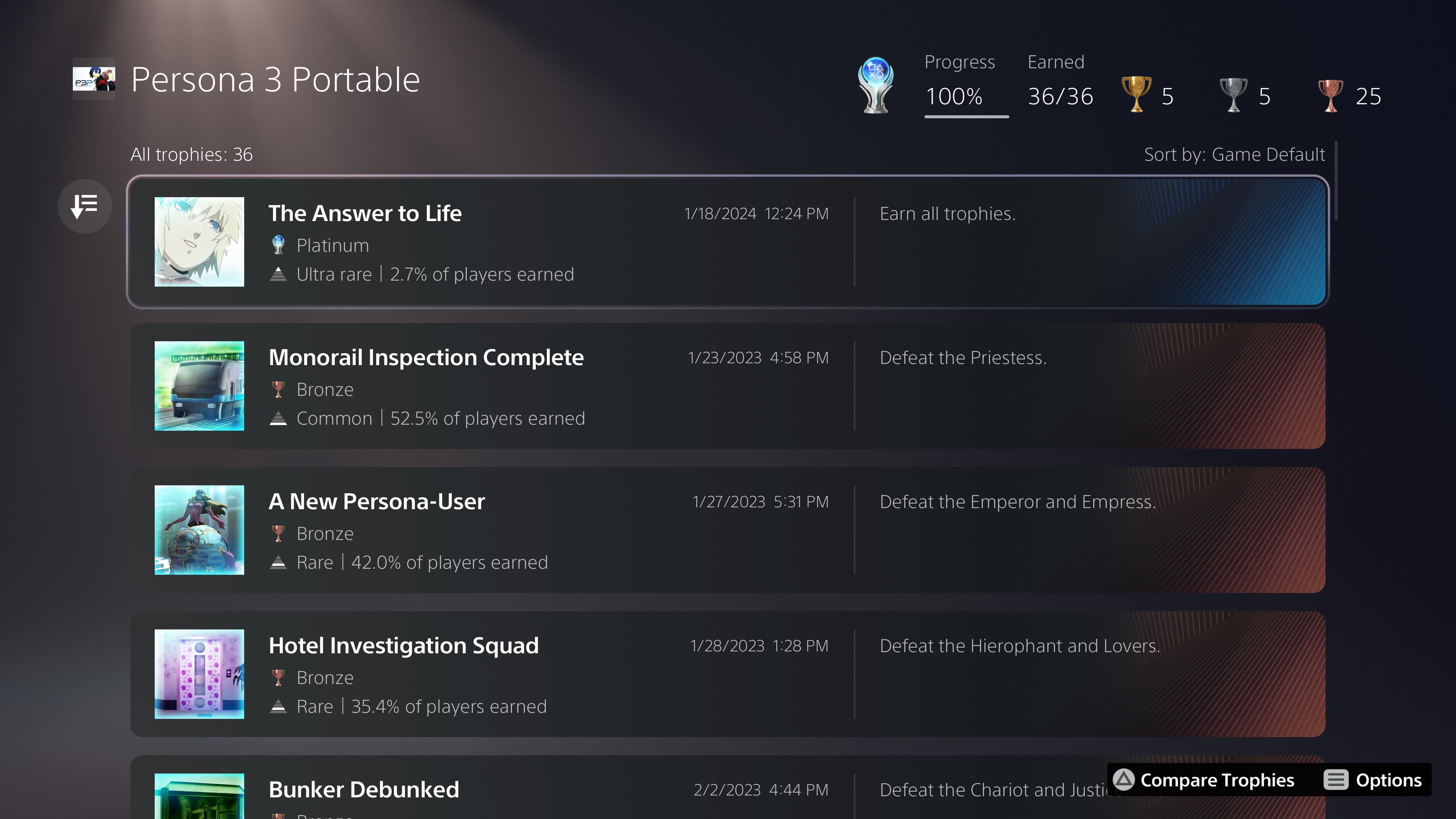Click the 100% progress indicator bar

pyautogui.click(x=966, y=117)
